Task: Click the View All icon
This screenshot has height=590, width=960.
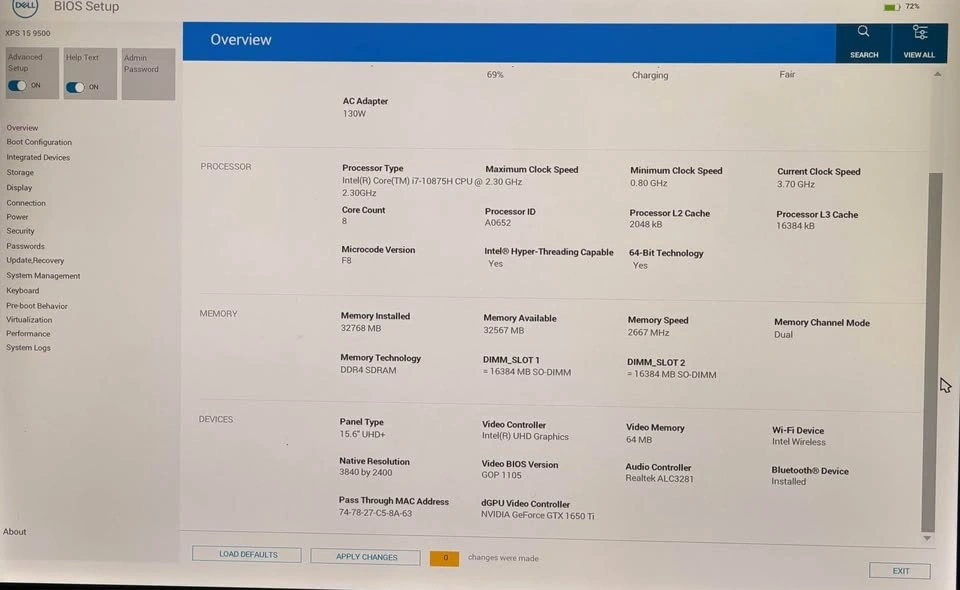Action: [x=919, y=33]
